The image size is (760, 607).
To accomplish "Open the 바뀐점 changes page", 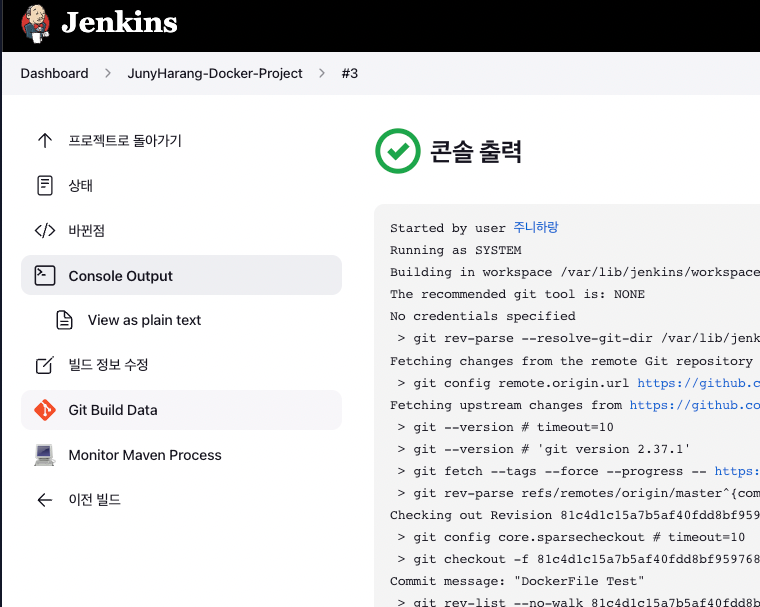I will [86, 230].
